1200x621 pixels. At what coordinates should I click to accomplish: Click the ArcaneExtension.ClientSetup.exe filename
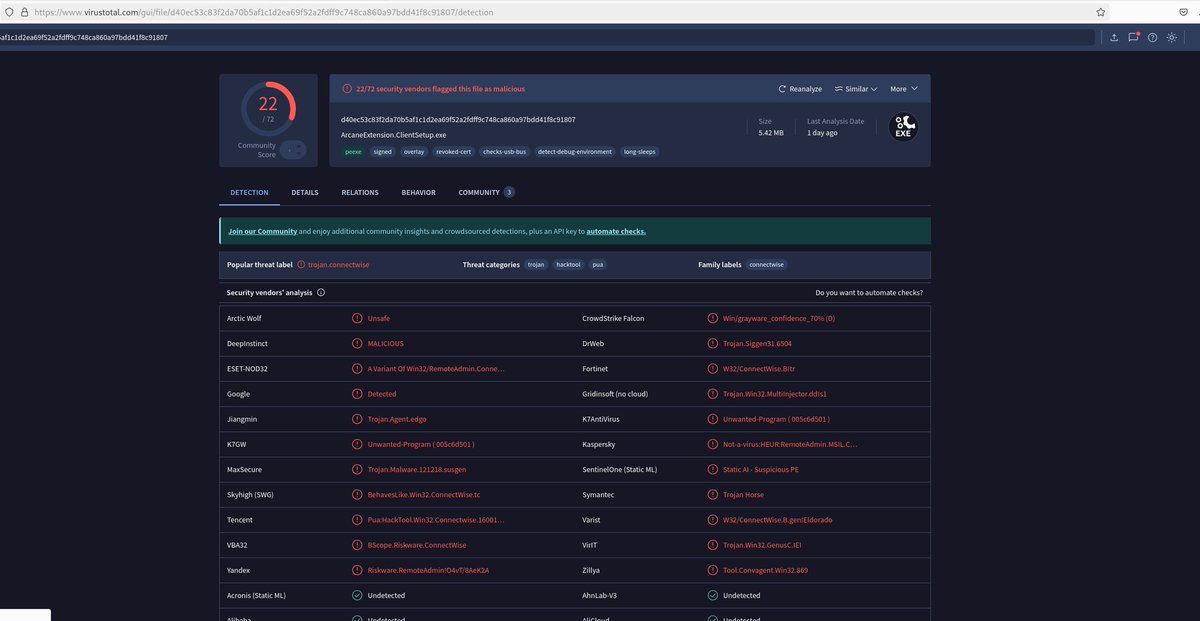click(393, 133)
